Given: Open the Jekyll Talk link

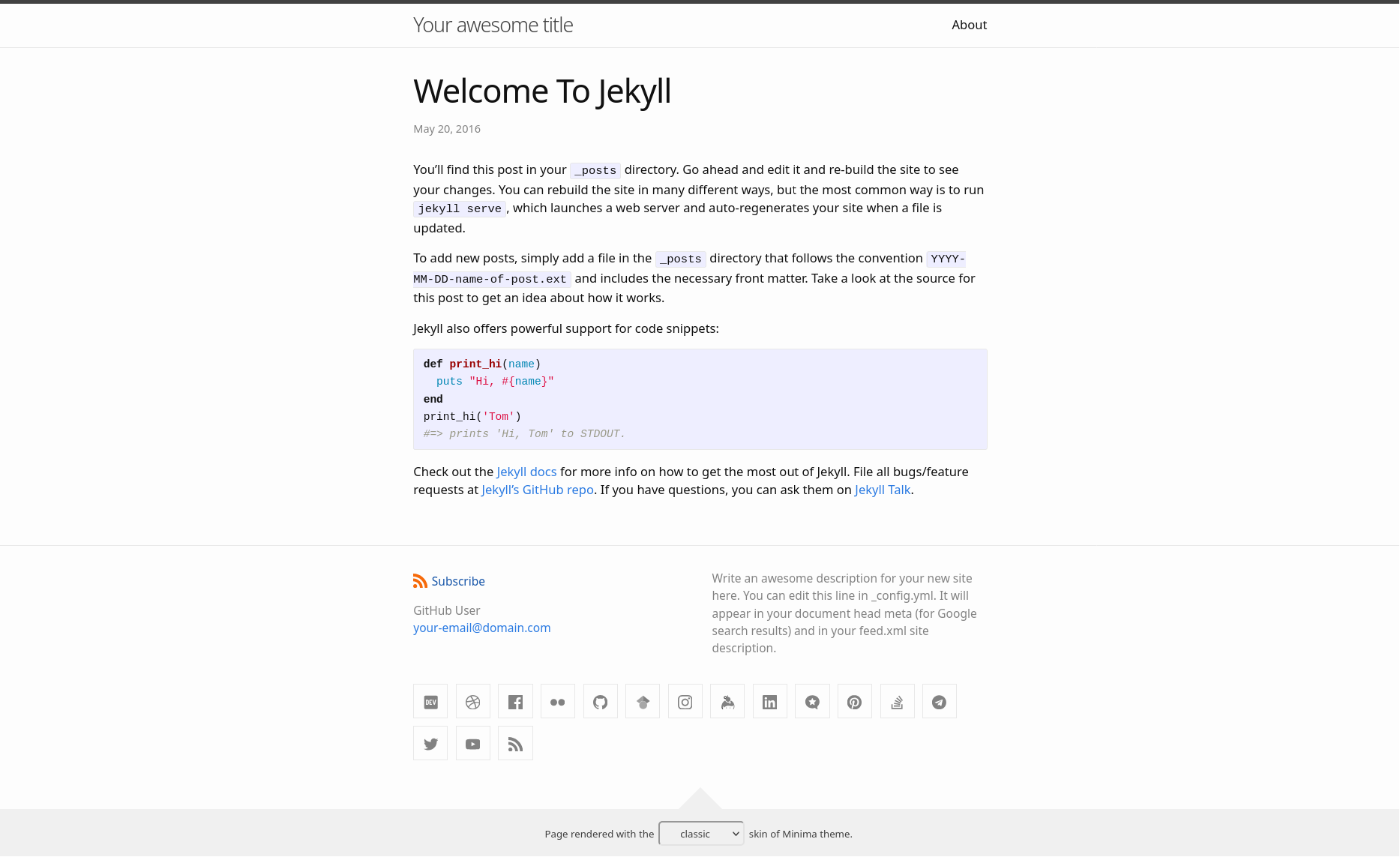Looking at the screenshot, I should 883,490.
